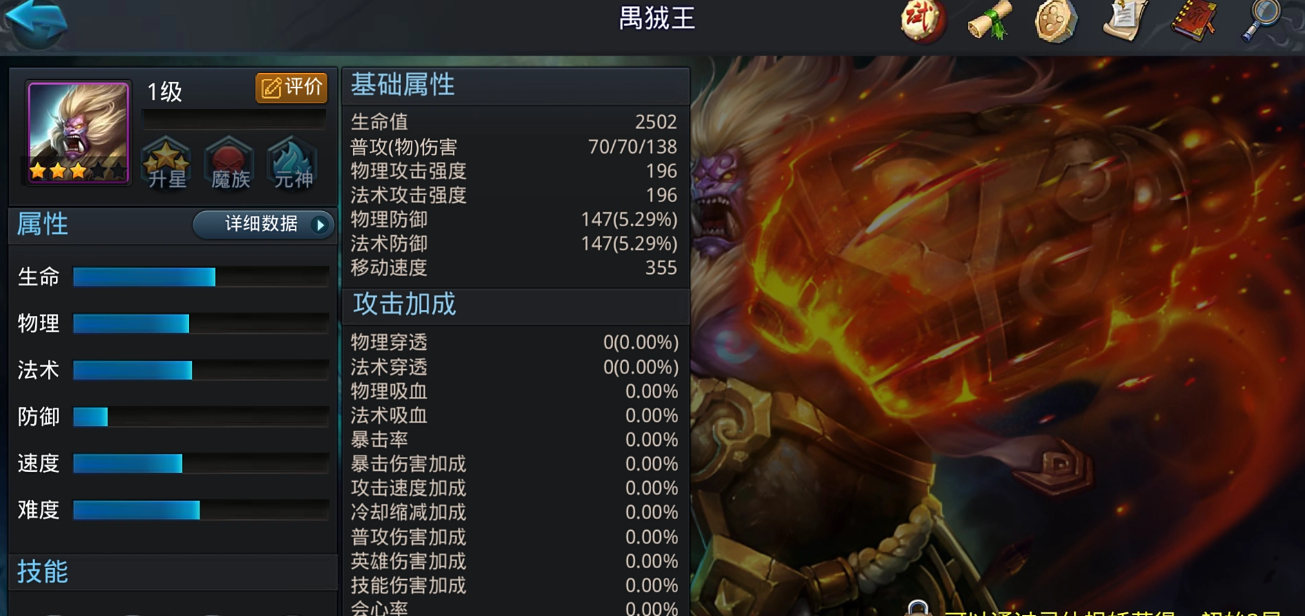Click the magnifying glass search icon
Image resolution: width=1305 pixels, height=616 pixels.
click(x=1261, y=20)
